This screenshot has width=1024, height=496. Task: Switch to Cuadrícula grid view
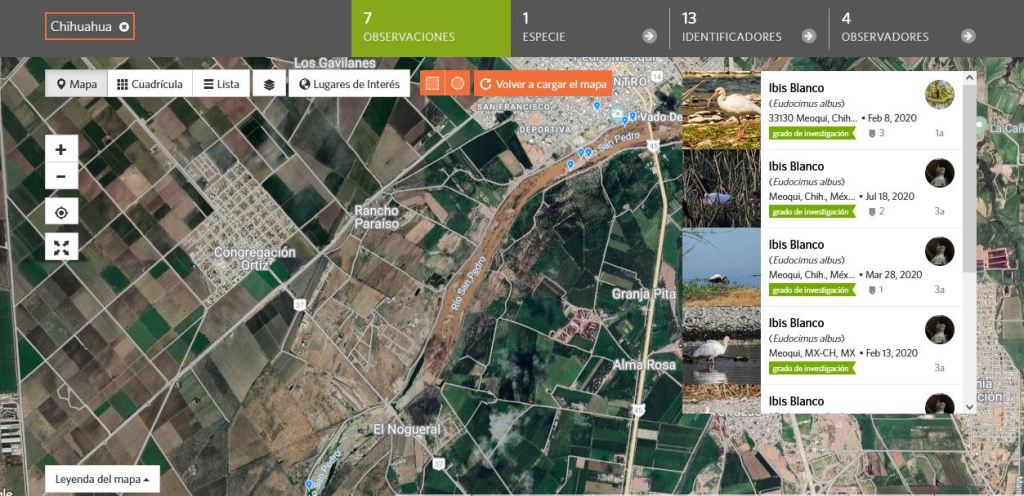coord(150,84)
